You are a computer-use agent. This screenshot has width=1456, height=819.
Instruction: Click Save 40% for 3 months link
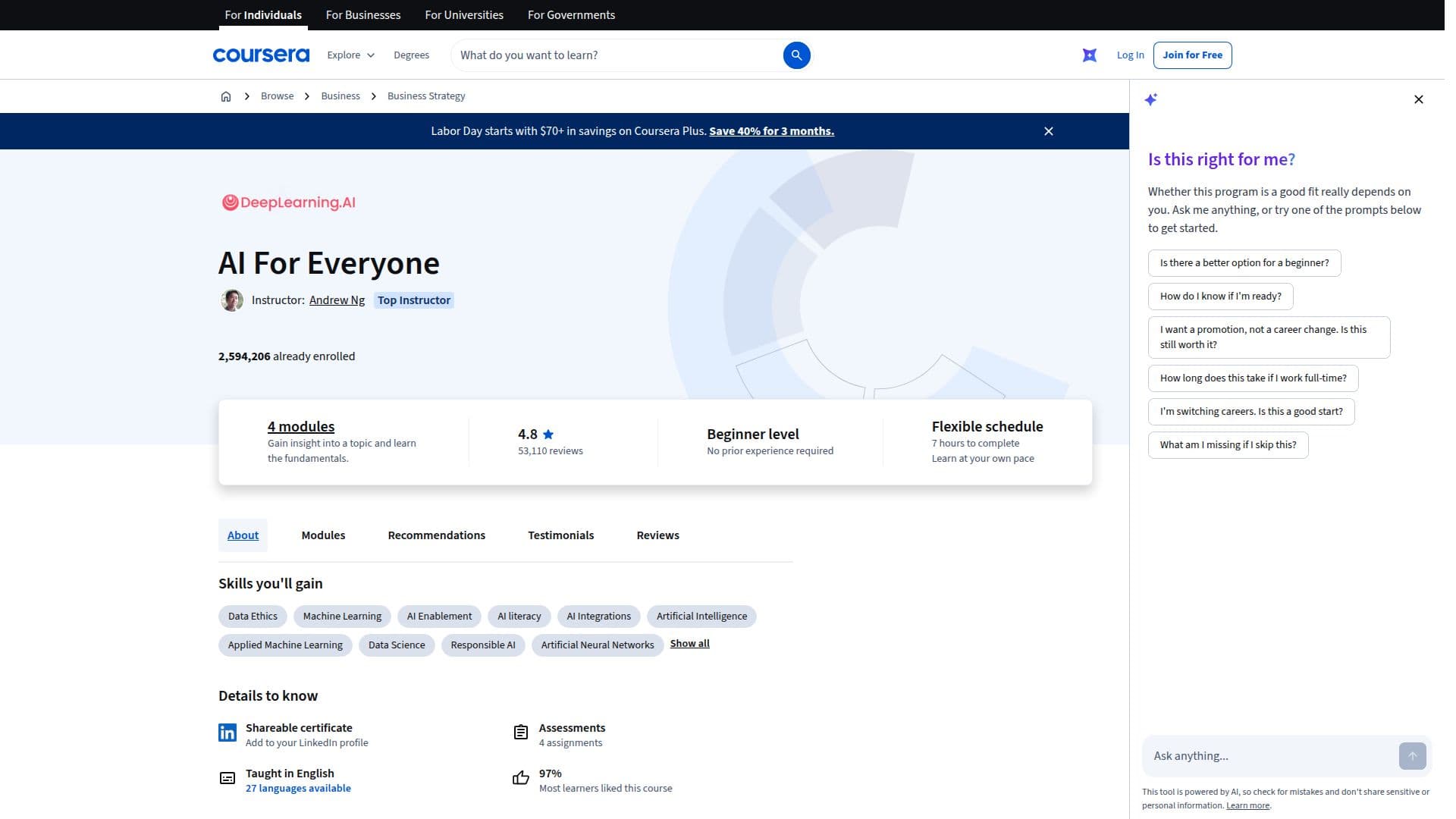771,131
